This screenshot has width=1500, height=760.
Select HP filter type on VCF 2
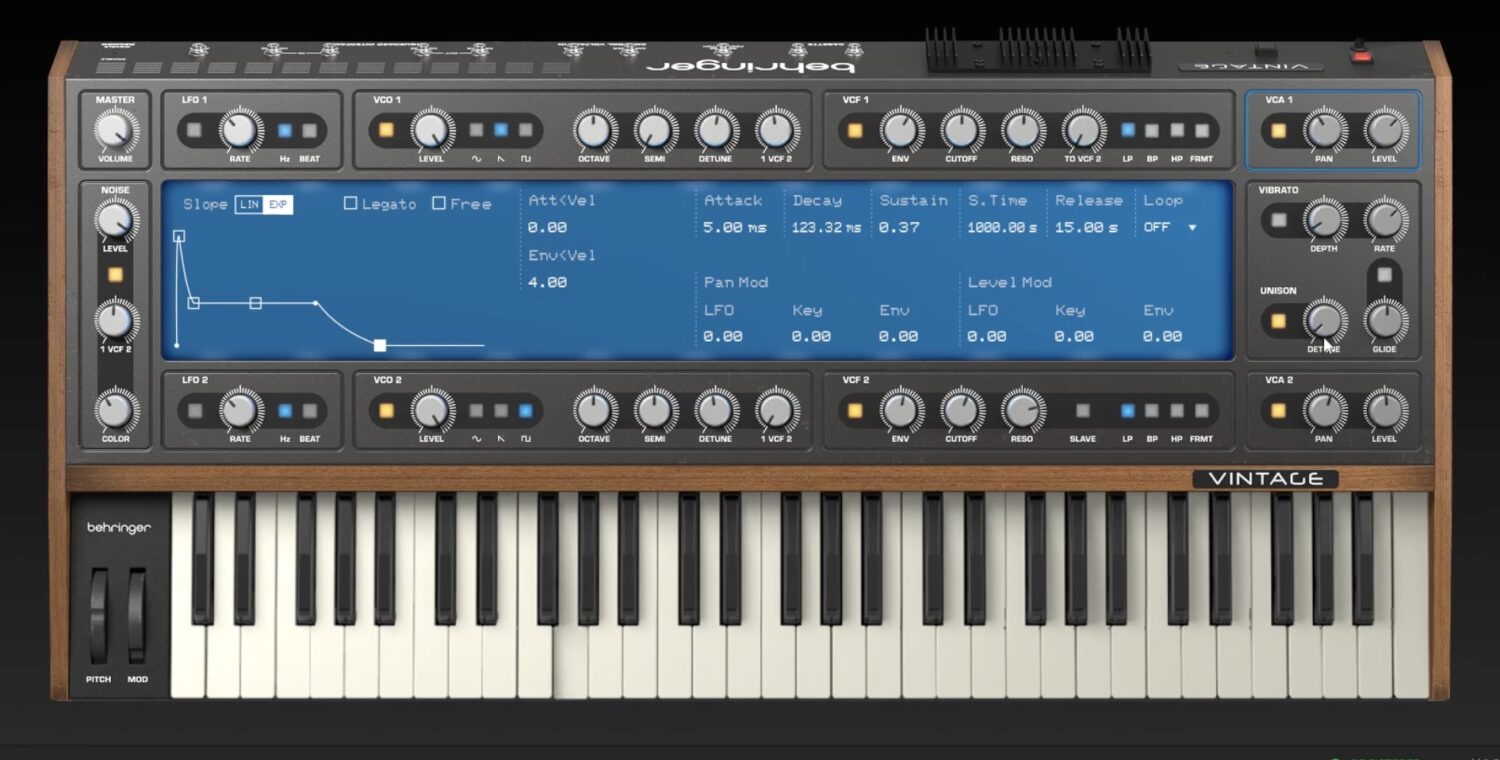click(1177, 410)
